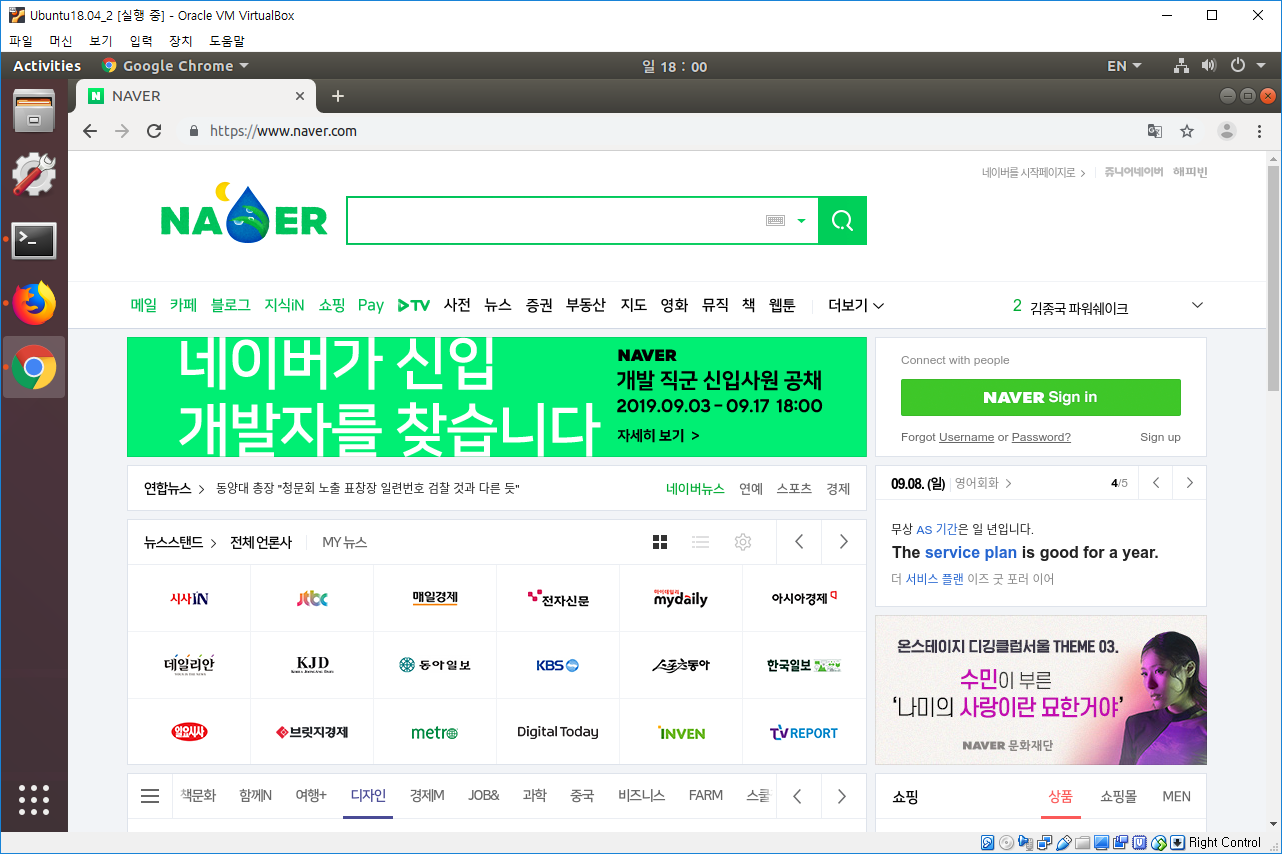1282x854 pixels.
Task: Click the NAVER logo
Action: click(x=244, y=213)
